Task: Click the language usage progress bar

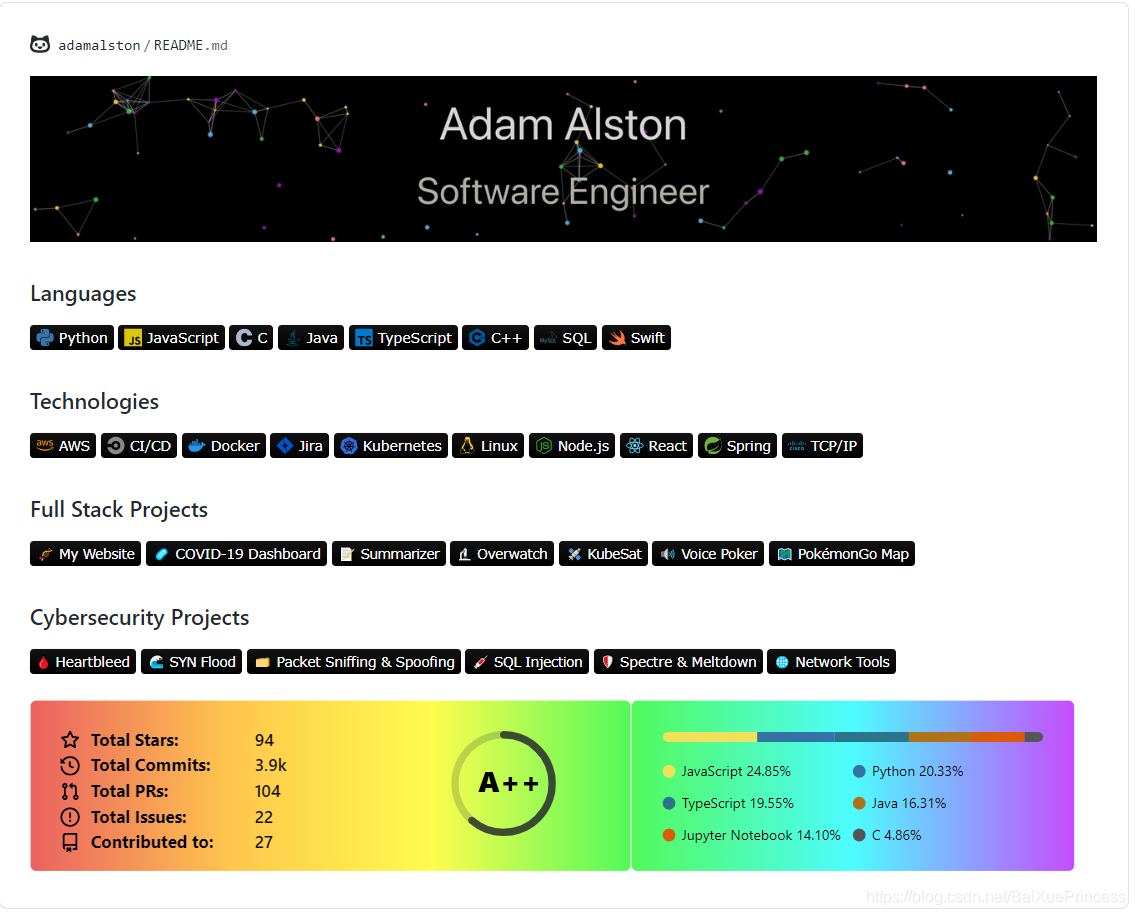Action: (x=853, y=737)
